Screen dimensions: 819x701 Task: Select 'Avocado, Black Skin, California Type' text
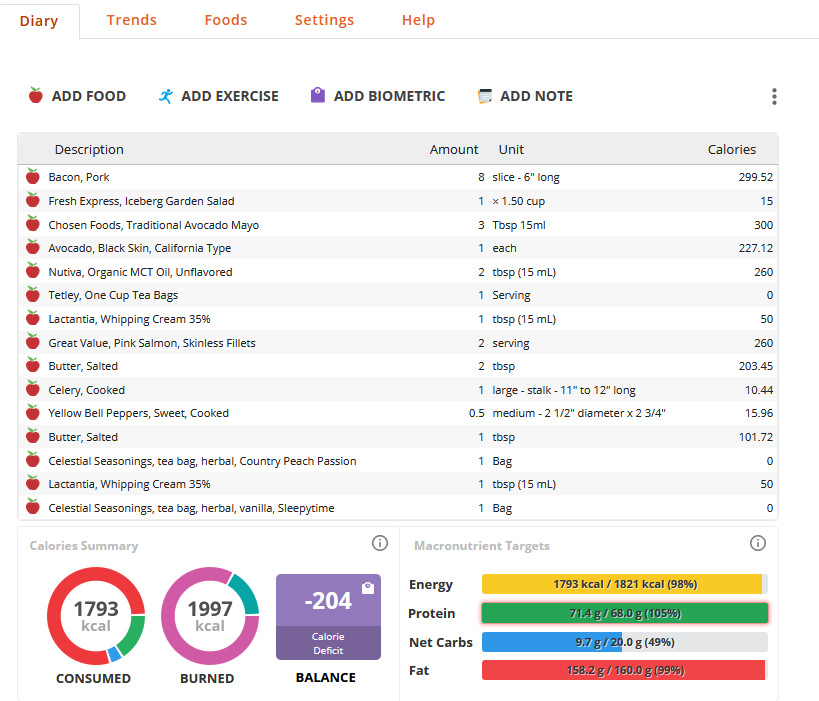coord(139,248)
